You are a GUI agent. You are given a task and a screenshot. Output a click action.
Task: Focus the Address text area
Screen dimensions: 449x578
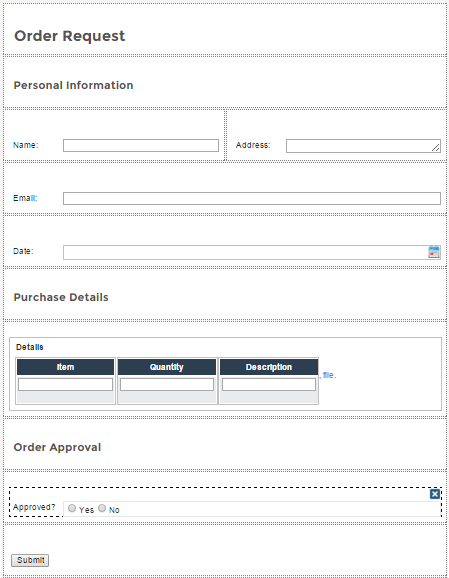(x=363, y=146)
